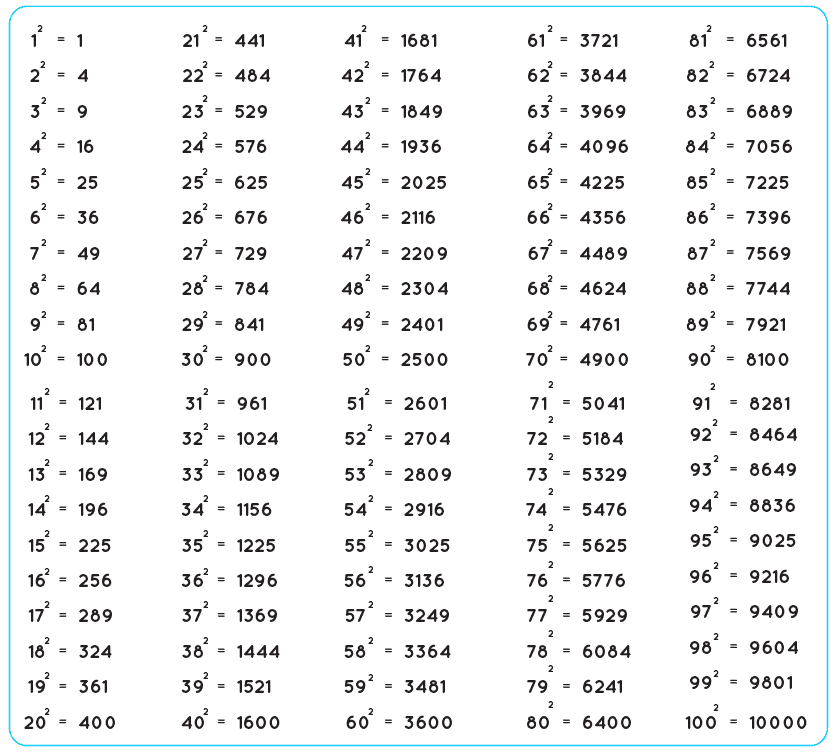834x756 pixels.
Task: Click the number 625 in the 25 row
Action: point(251,182)
